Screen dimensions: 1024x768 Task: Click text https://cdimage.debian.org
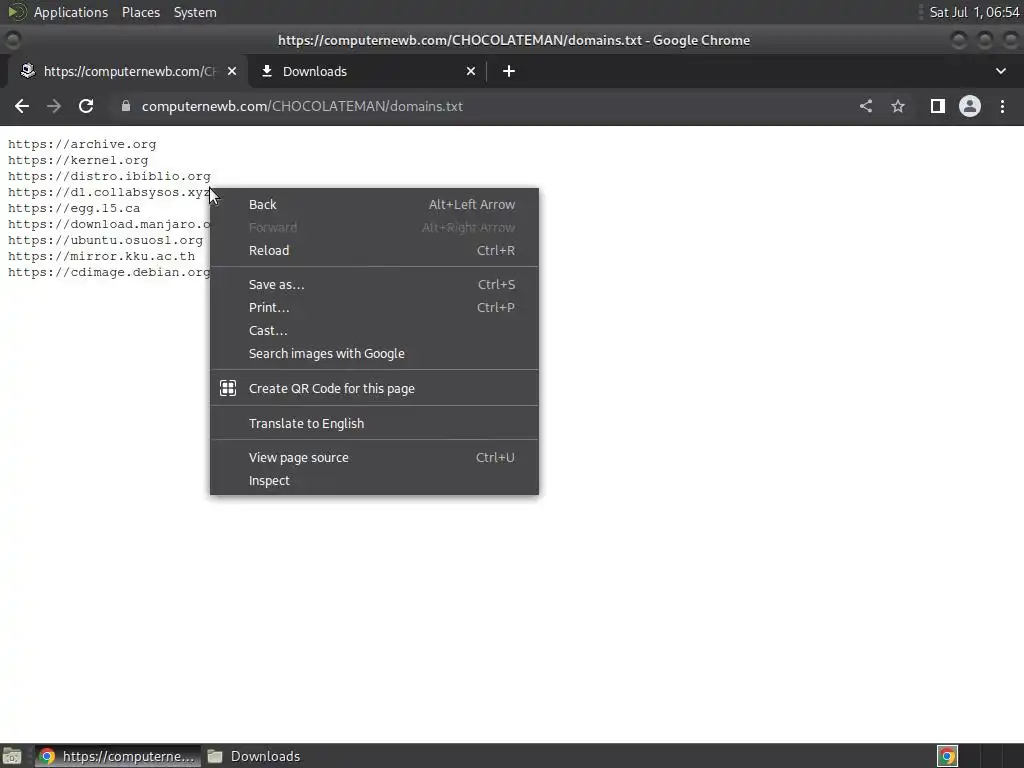[x=109, y=272]
